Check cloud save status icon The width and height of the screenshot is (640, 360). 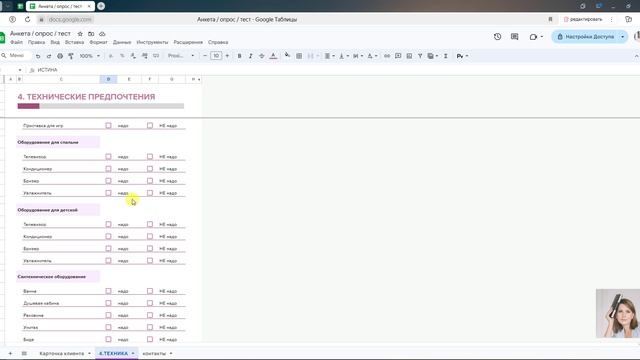[x=102, y=34]
